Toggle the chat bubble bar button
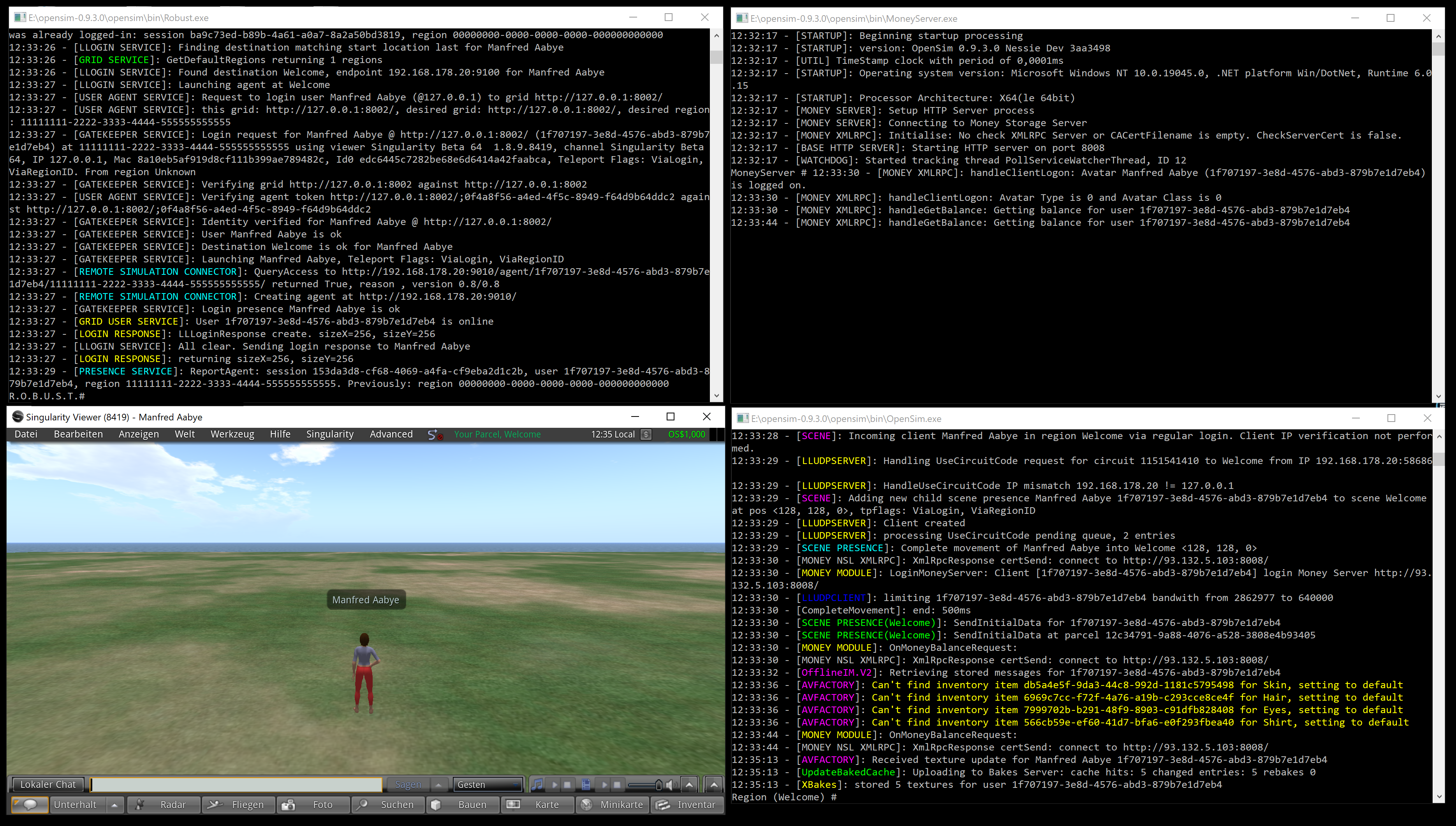The width and height of the screenshot is (1456, 826). point(30,805)
